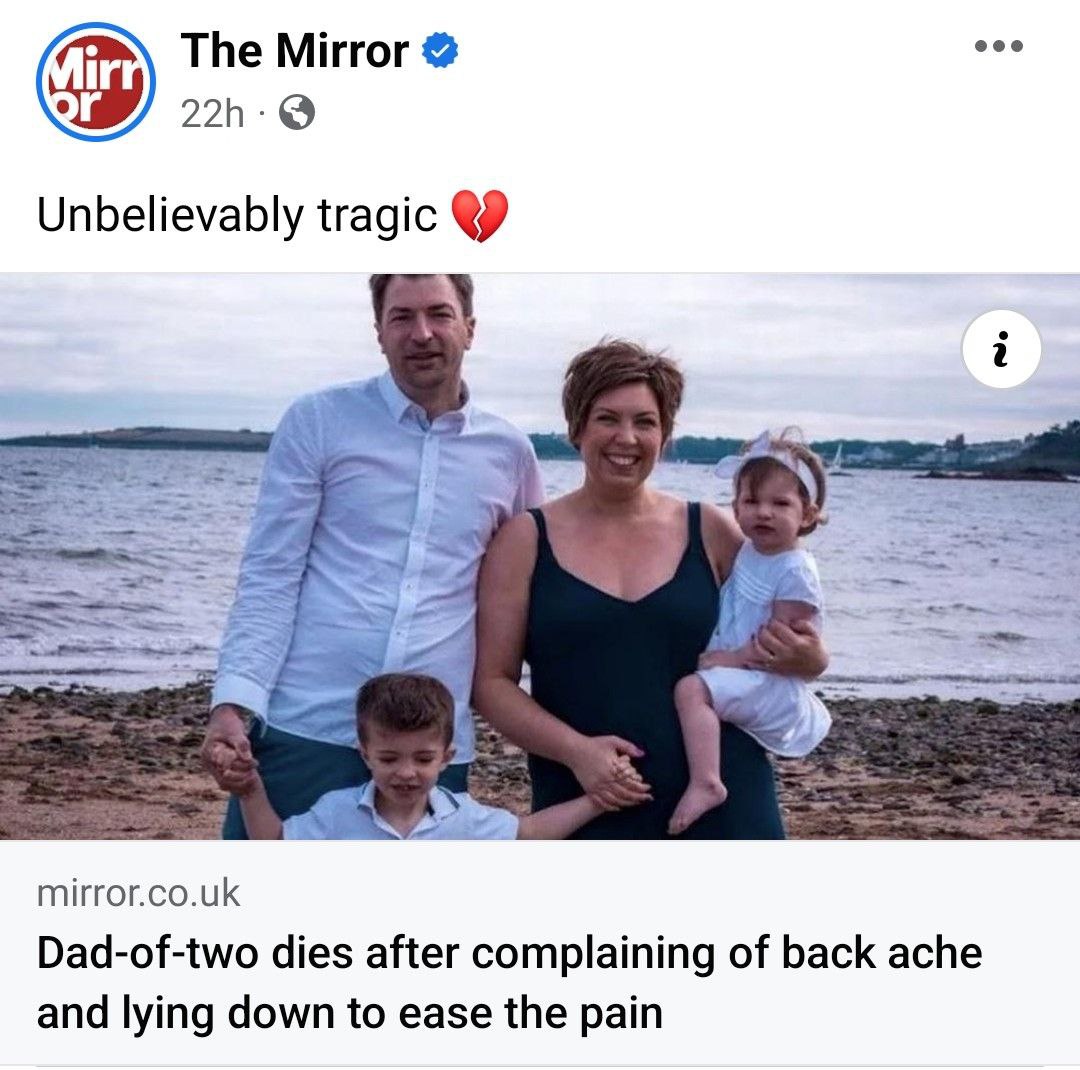Click the broken heart emoji
The width and height of the screenshot is (1080, 1070).
click(x=480, y=216)
